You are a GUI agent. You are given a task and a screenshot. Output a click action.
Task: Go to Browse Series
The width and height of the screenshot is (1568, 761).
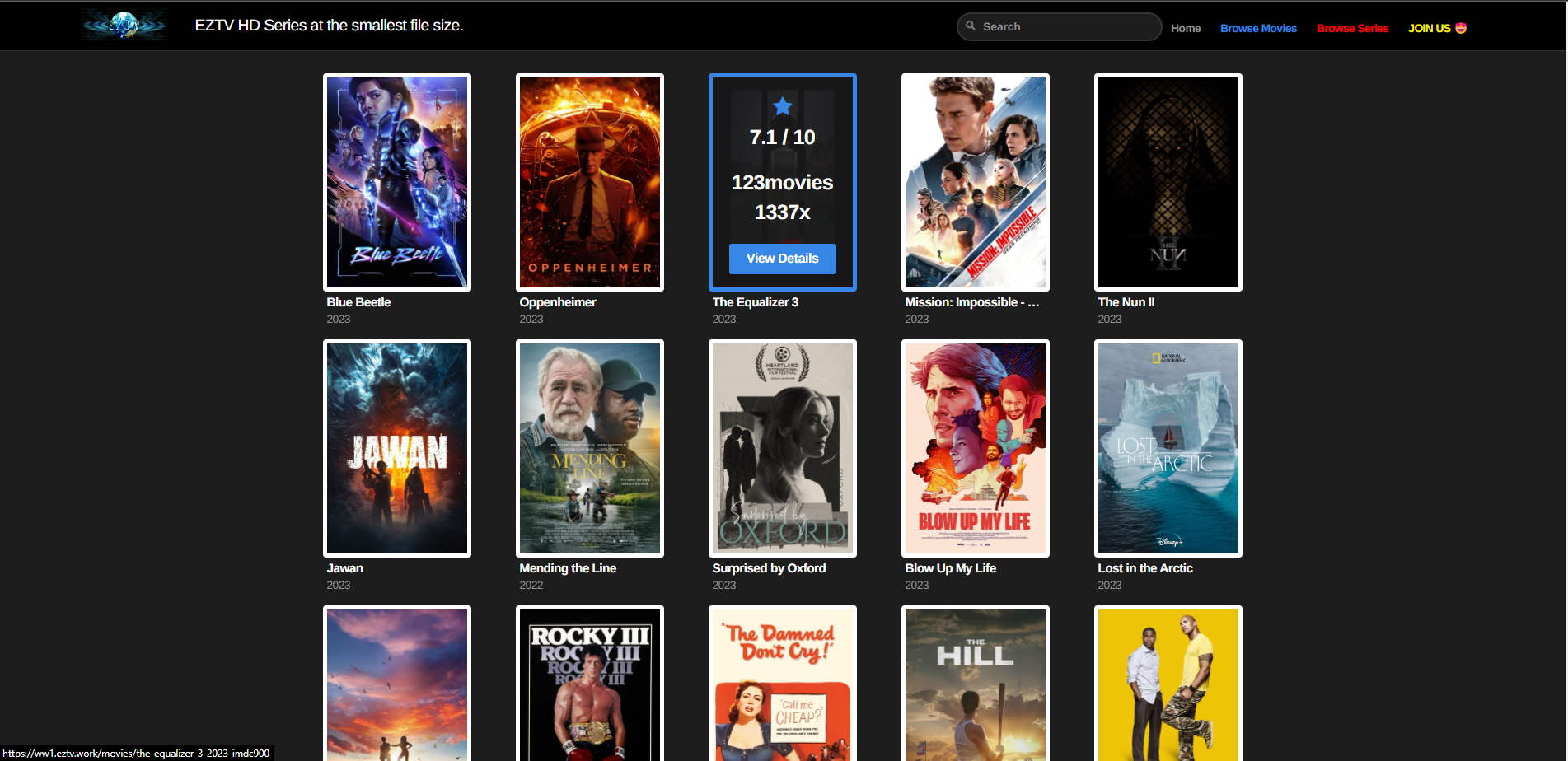pyautogui.click(x=1352, y=28)
